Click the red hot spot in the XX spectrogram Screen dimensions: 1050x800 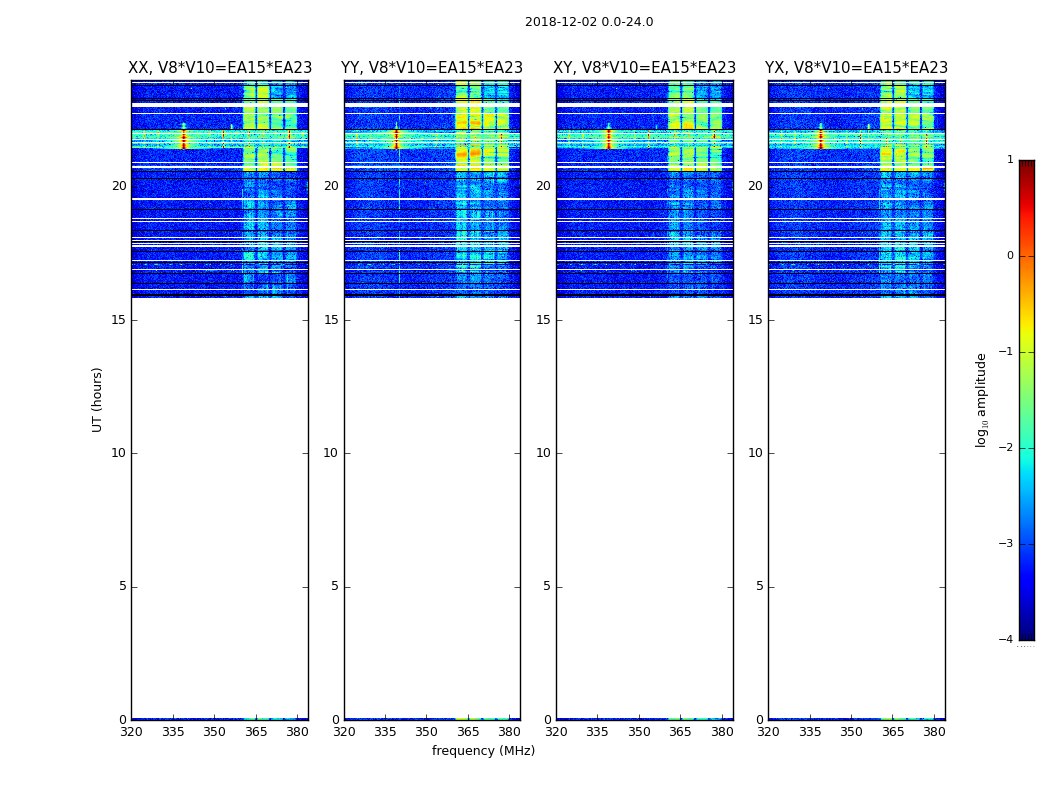(183, 138)
